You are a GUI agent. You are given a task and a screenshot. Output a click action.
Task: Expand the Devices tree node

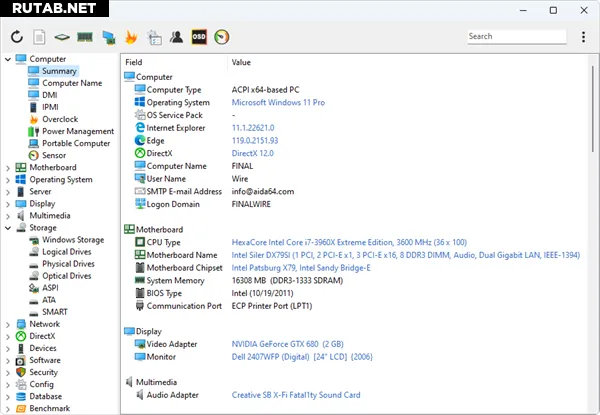coord(8,348)
